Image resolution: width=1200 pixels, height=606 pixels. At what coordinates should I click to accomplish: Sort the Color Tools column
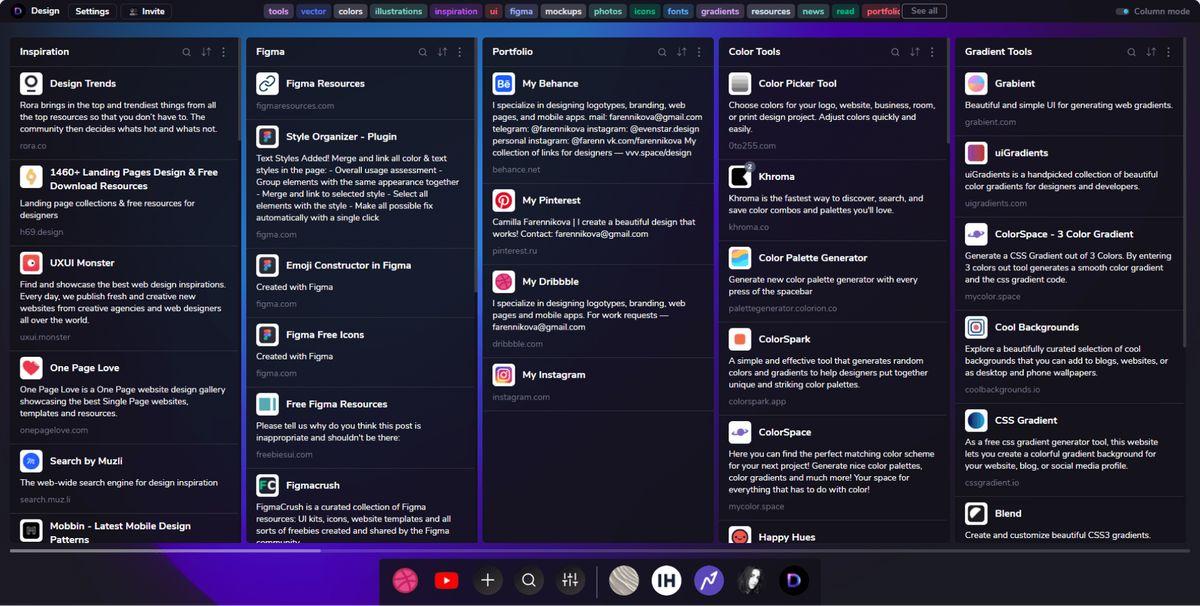tap(914, 52)
